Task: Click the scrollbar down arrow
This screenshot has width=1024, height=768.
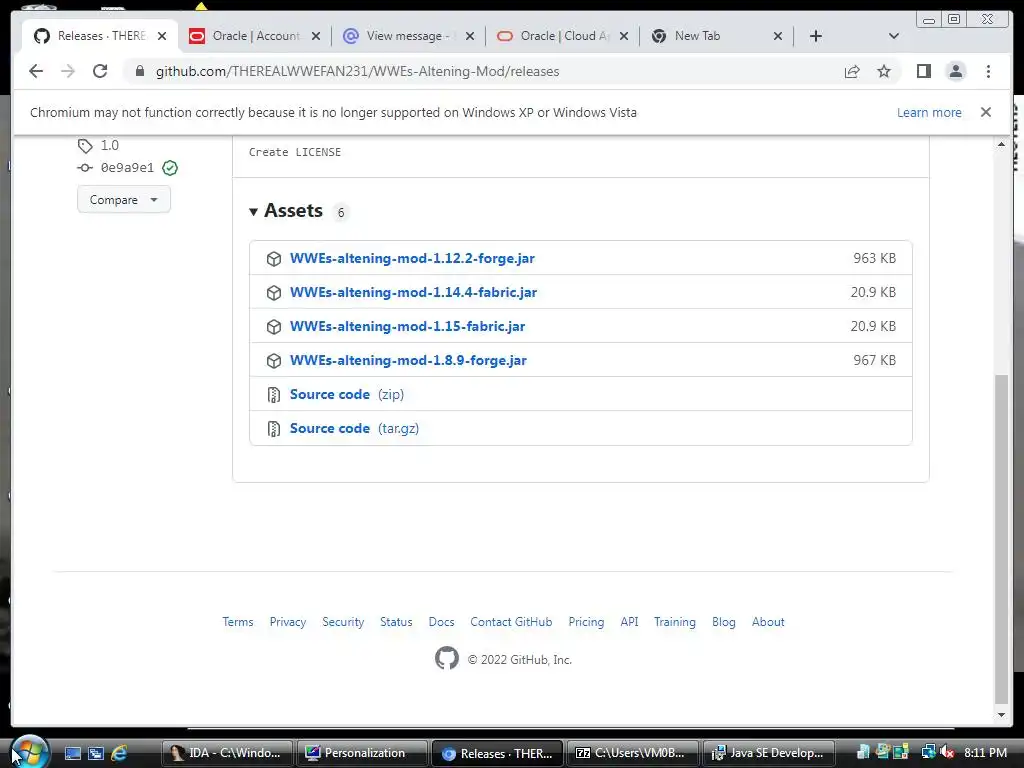Action: [x=1001, y=714]
